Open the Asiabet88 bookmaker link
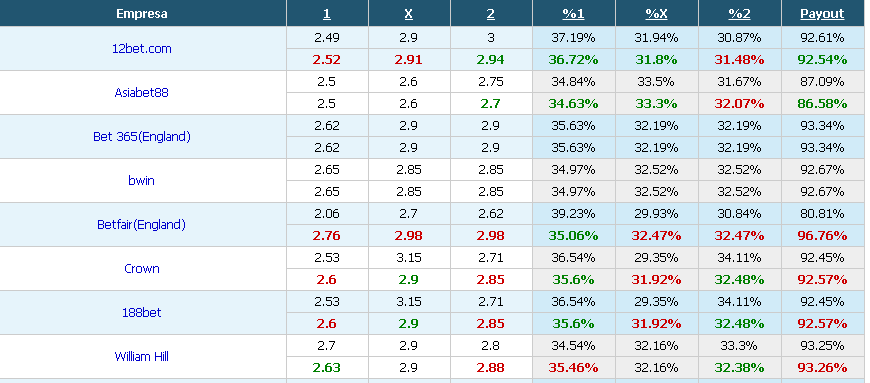This screenshot has height=383, width=870. tap(141, 92)
